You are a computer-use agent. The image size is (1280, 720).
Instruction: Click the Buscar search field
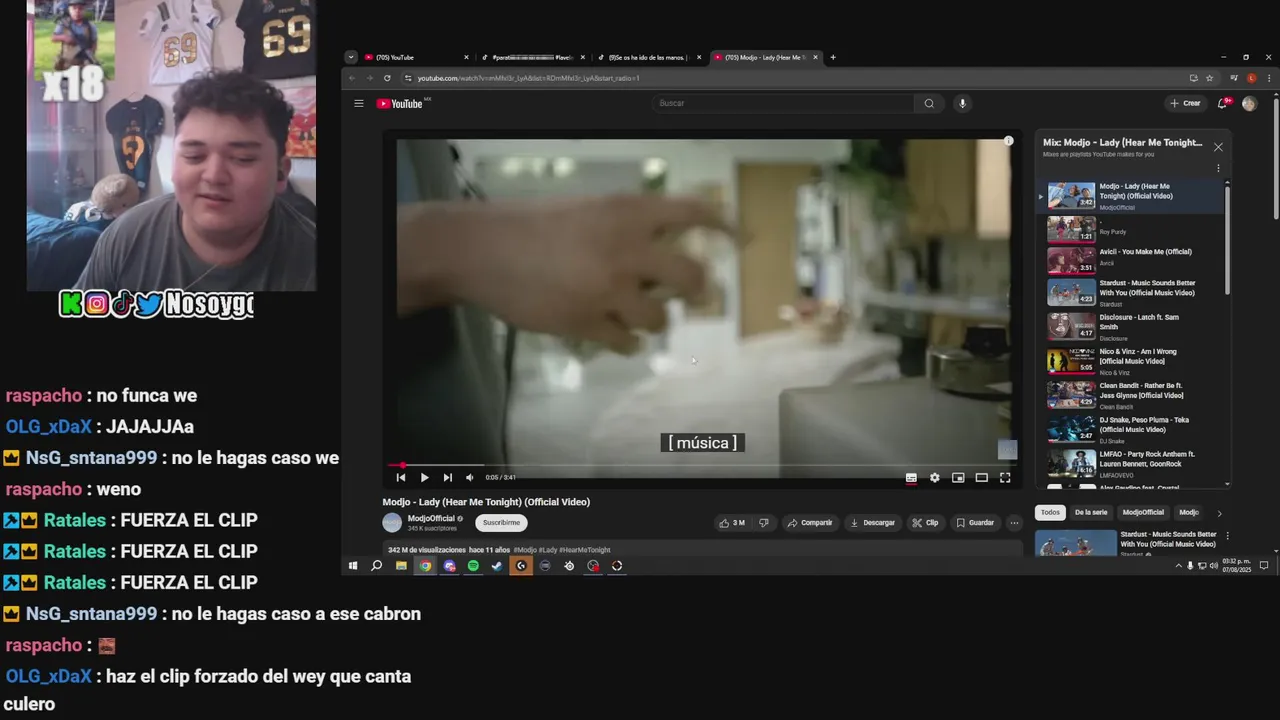[785, 103]
